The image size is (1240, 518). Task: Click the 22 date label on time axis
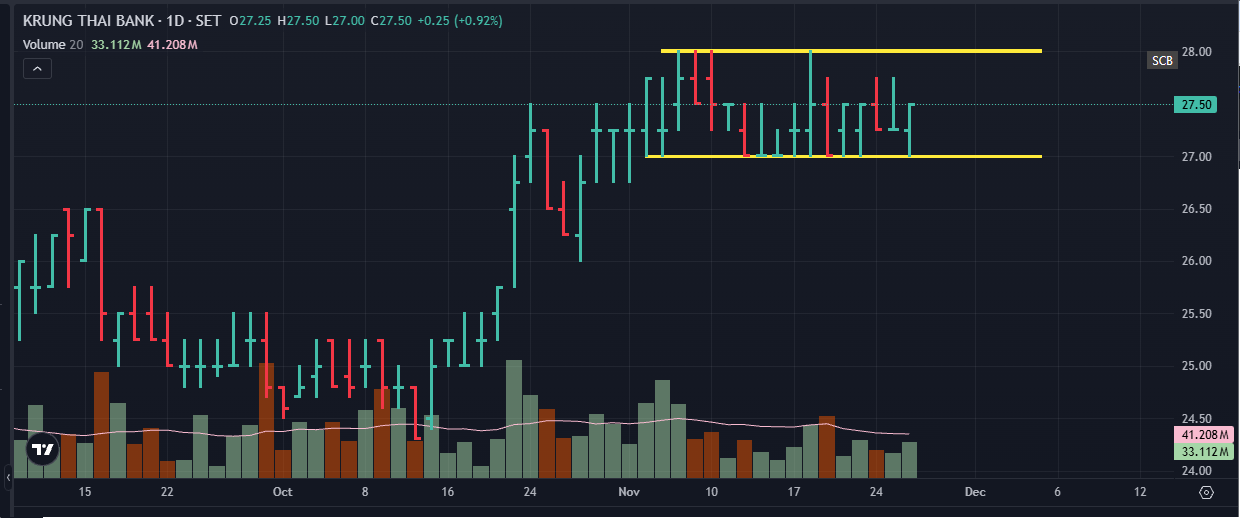167,492
